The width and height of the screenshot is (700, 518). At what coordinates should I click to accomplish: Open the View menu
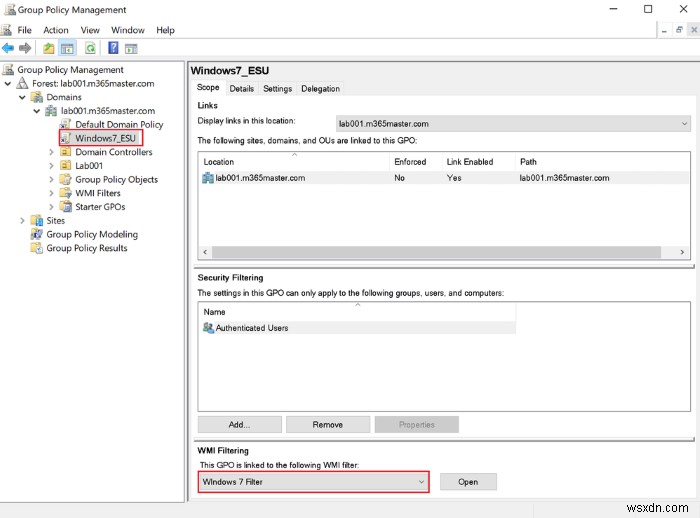(90, 30)
